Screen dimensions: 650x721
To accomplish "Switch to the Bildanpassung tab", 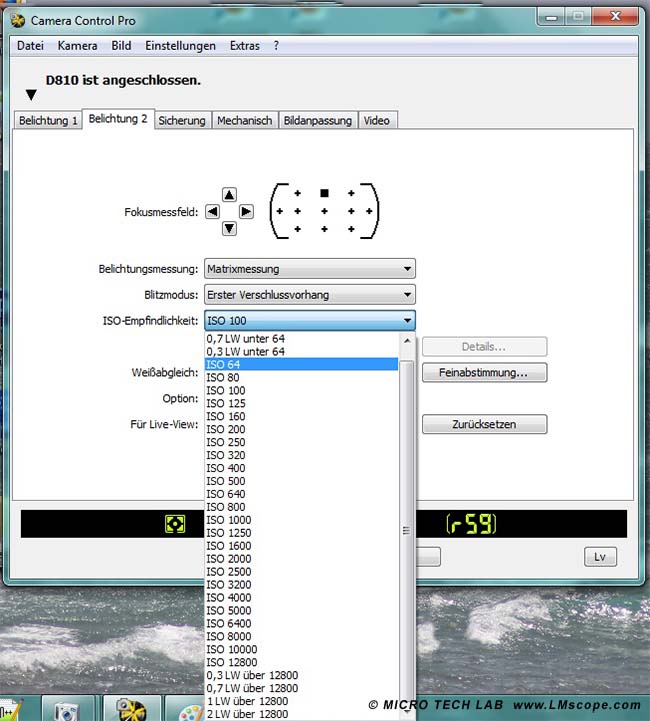I will point(318,120).
